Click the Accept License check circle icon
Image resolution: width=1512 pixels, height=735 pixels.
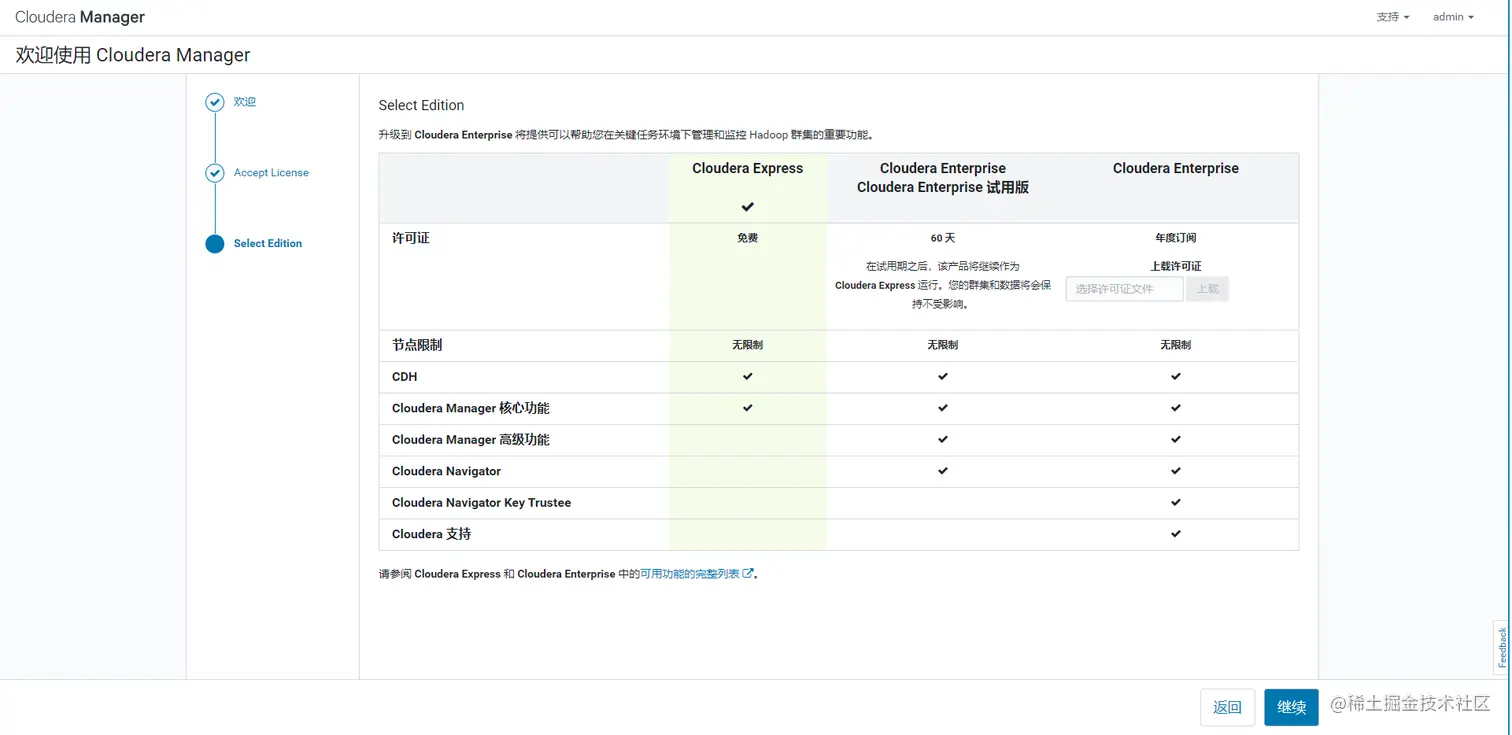click(x=214, y=173)
